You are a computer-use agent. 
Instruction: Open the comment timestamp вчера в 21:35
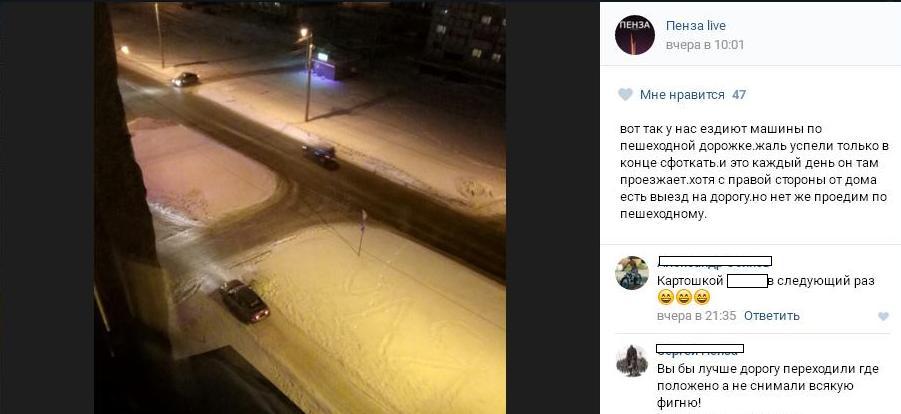tap(696, 316)
